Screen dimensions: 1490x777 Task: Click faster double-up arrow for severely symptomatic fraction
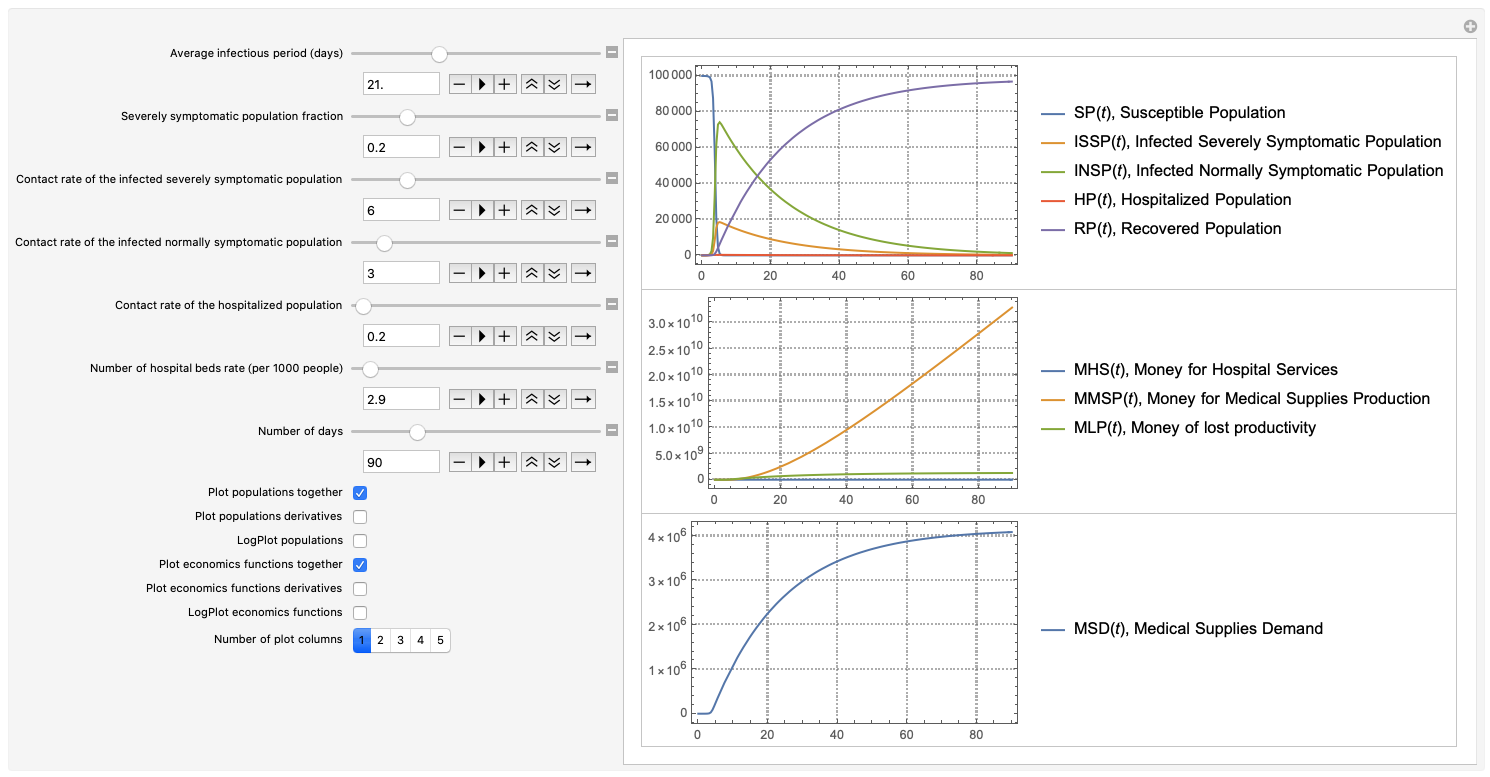(533, 148)
